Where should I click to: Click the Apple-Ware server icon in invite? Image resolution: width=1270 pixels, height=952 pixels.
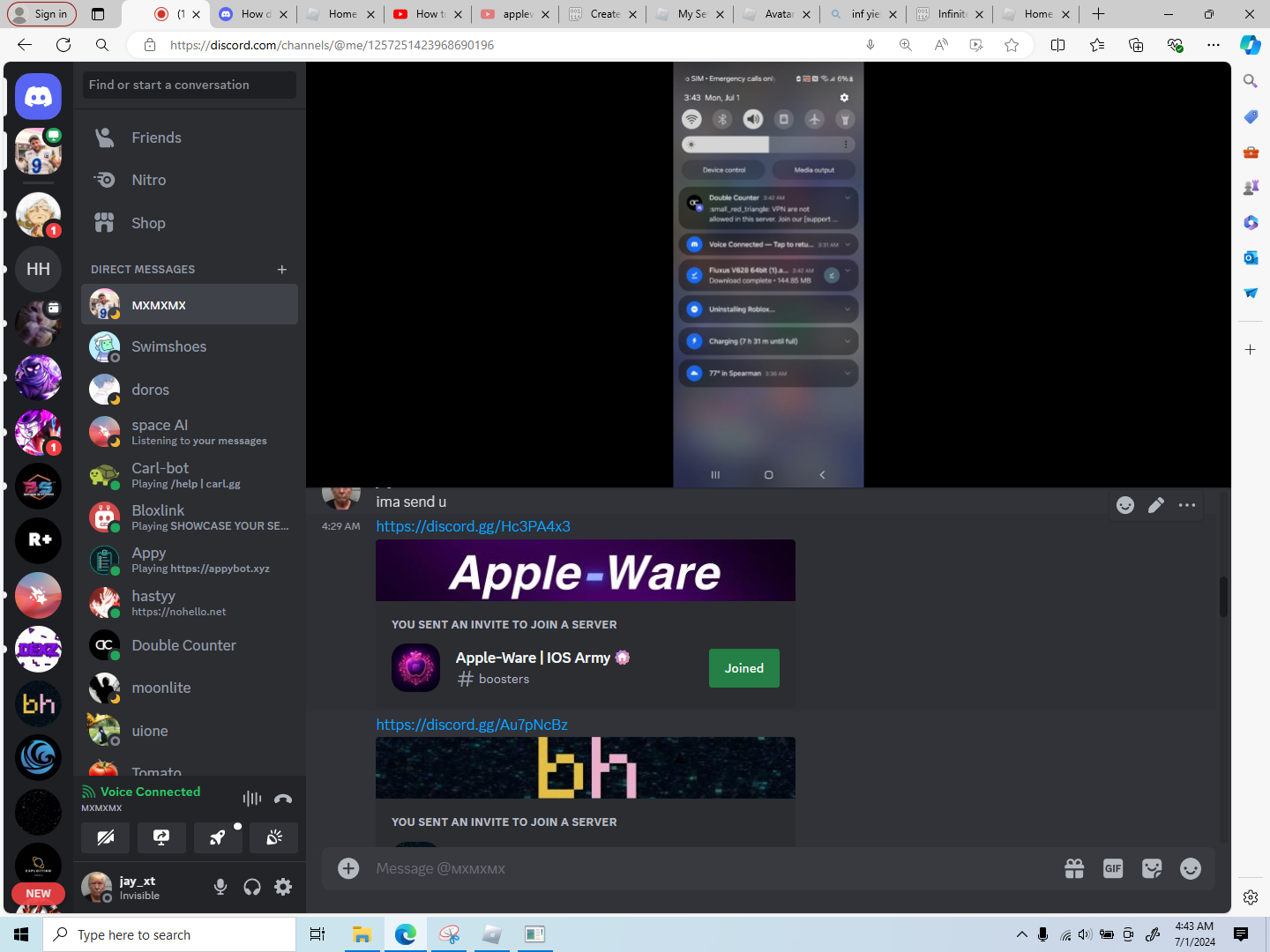415,667
